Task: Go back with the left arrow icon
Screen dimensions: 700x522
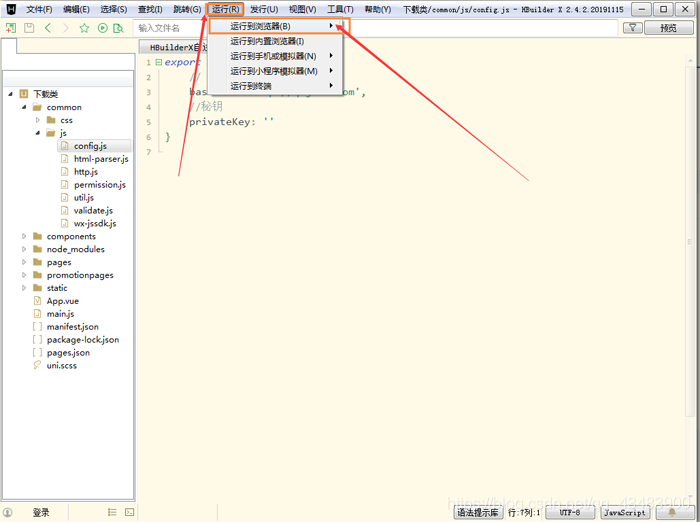Action: (x=48, y=28)
